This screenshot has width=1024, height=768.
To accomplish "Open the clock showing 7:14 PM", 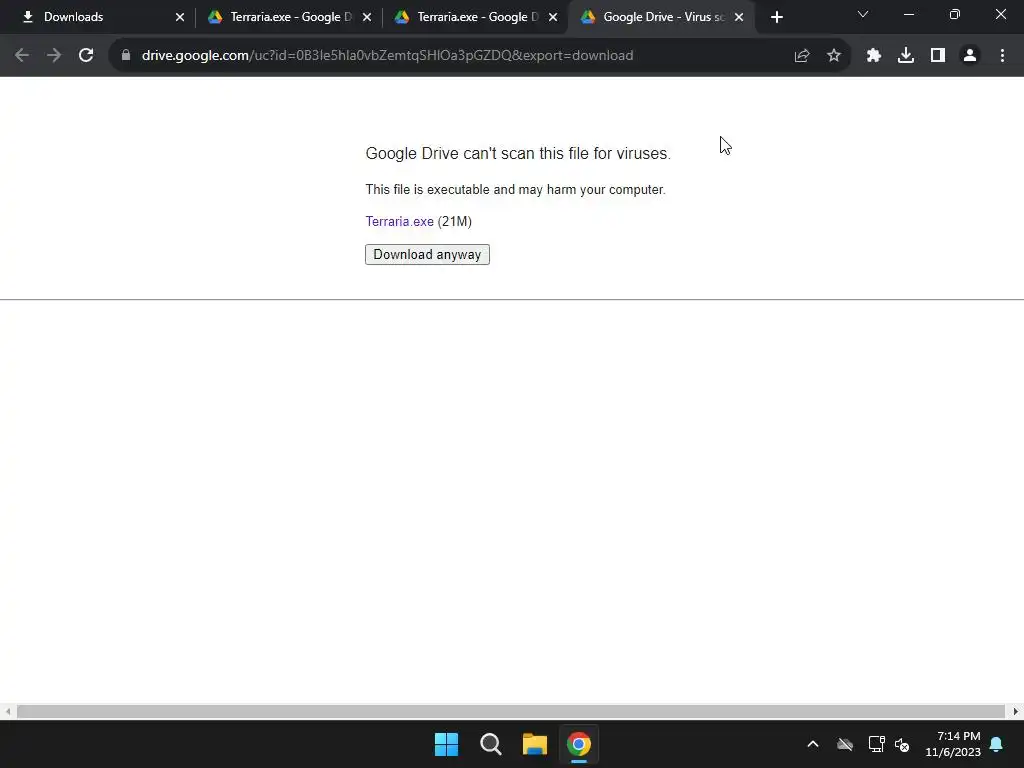I will tap(953, 744).
